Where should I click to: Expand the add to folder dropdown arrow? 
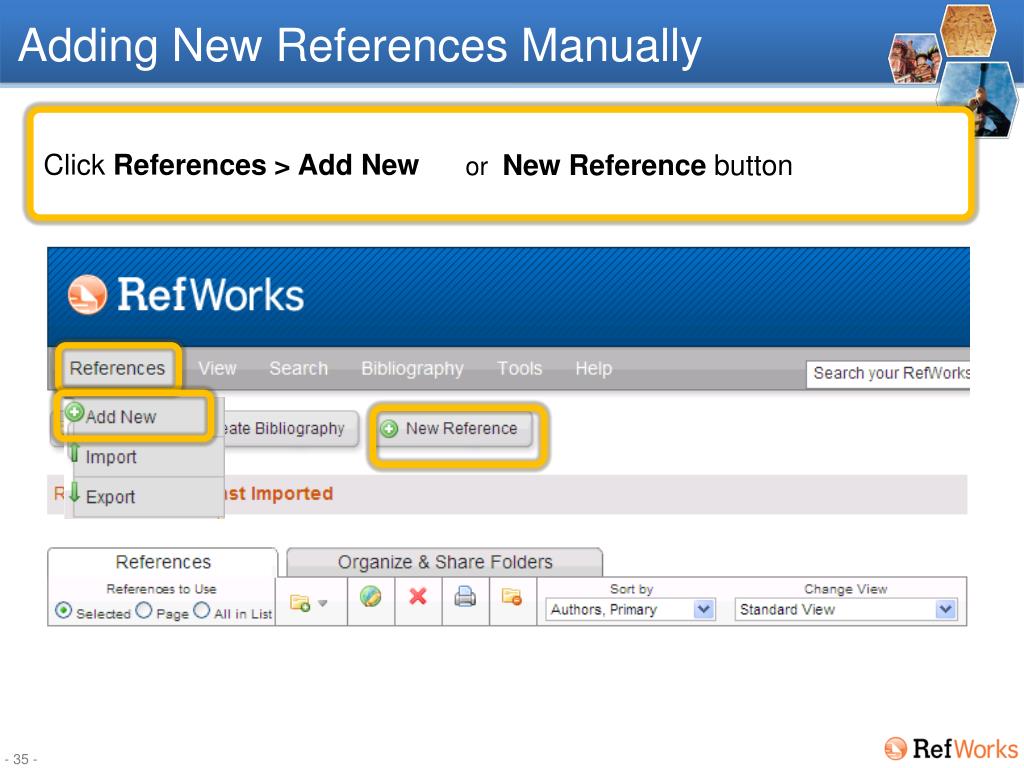[323, 603]
